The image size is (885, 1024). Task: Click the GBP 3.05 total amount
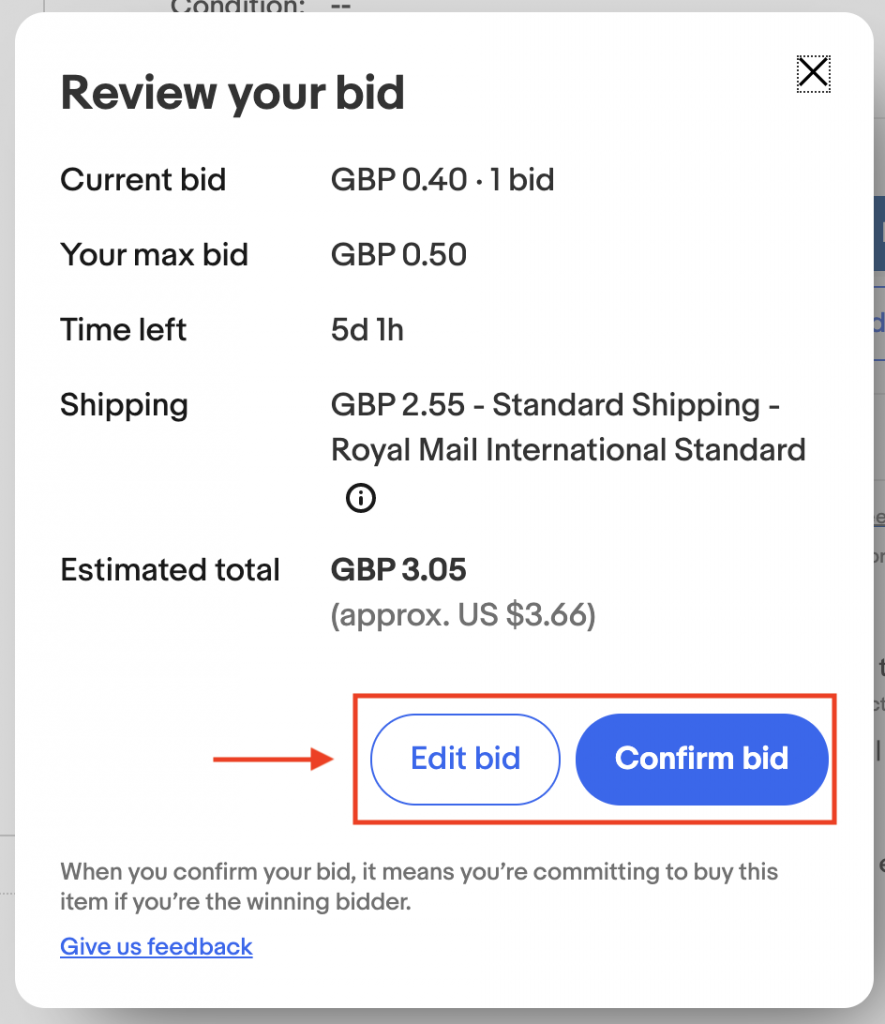pyautogui.click(x=398, y=570)
